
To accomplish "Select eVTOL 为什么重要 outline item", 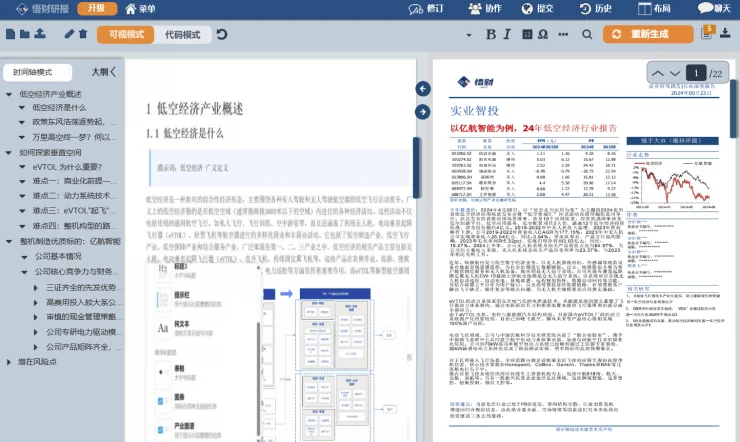I will pos(67,167).
